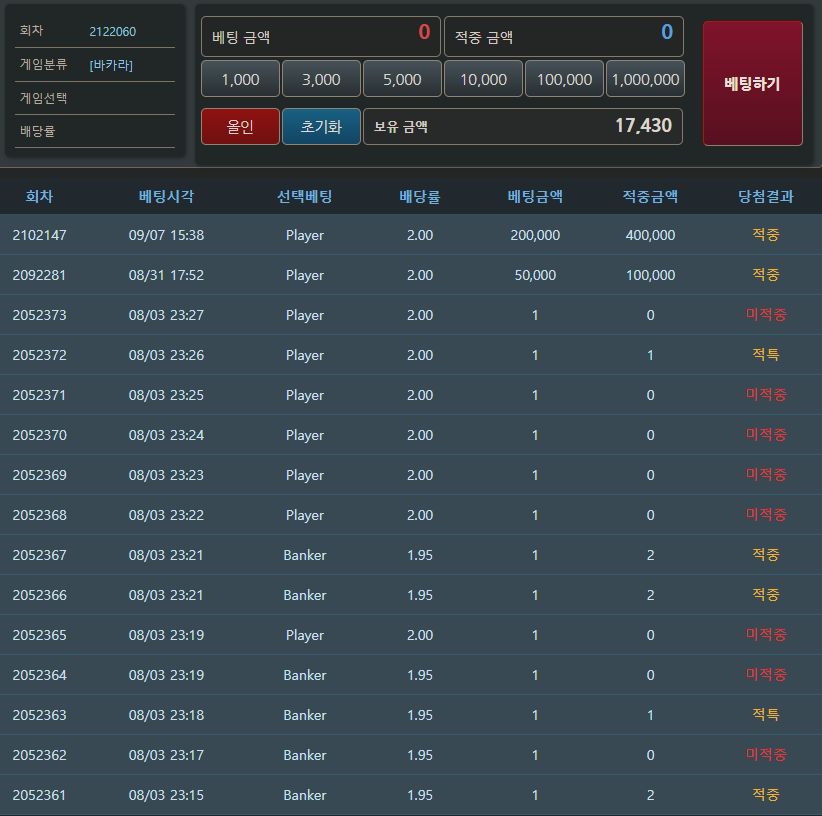Add 3,000 to the bet amount
822x816 pixels.
click(321, 79)
